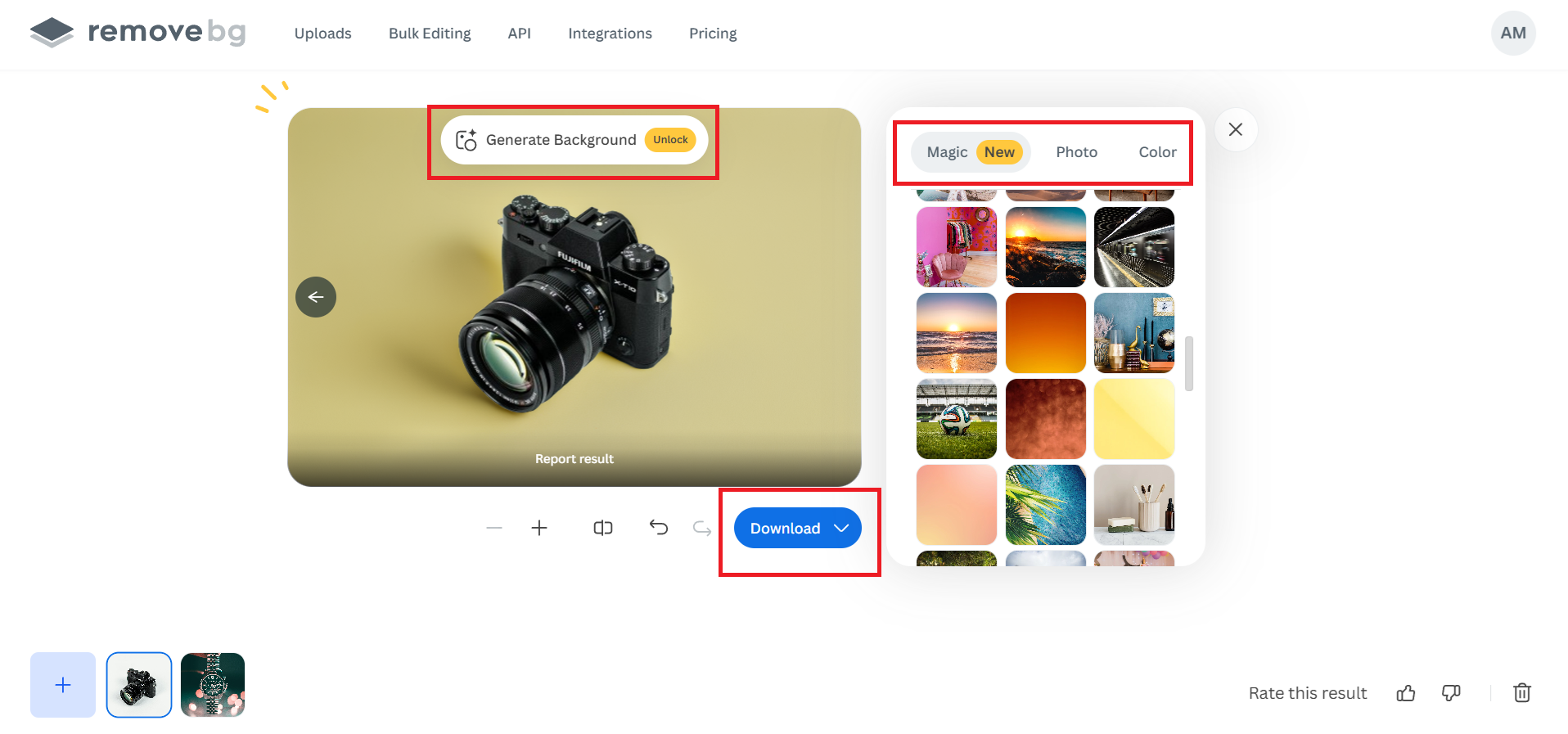The height and width of the screenshot is (734, 1568).
Task: Switch to the Color tab
Action: 1157,152
